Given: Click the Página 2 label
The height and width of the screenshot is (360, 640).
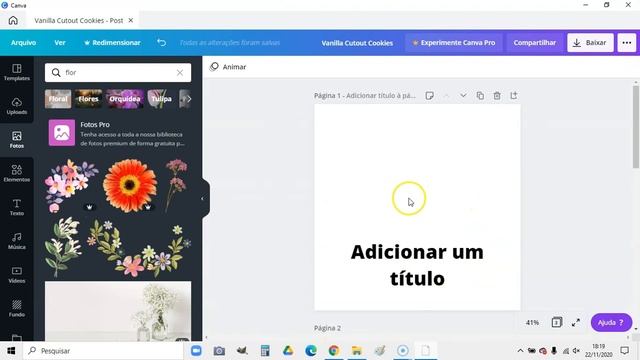Looking at the screenshot, I should (327, 328).
